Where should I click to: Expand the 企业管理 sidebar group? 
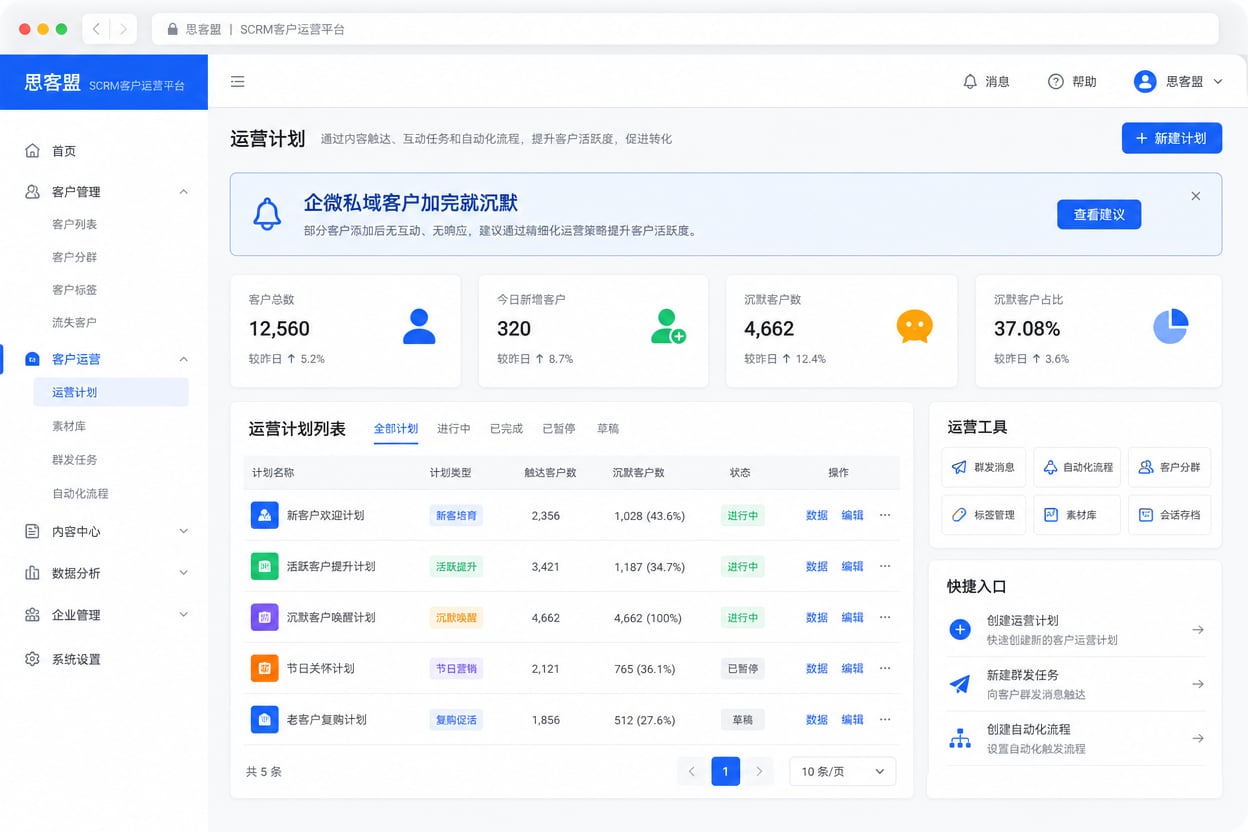click(x=183, y=615)
